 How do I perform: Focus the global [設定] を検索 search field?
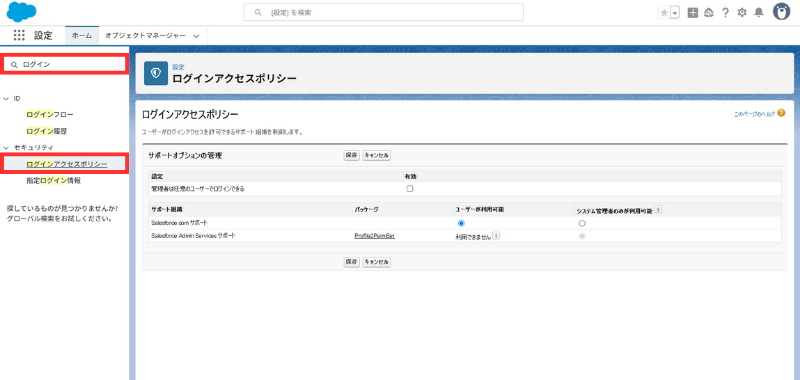point(384,12)
